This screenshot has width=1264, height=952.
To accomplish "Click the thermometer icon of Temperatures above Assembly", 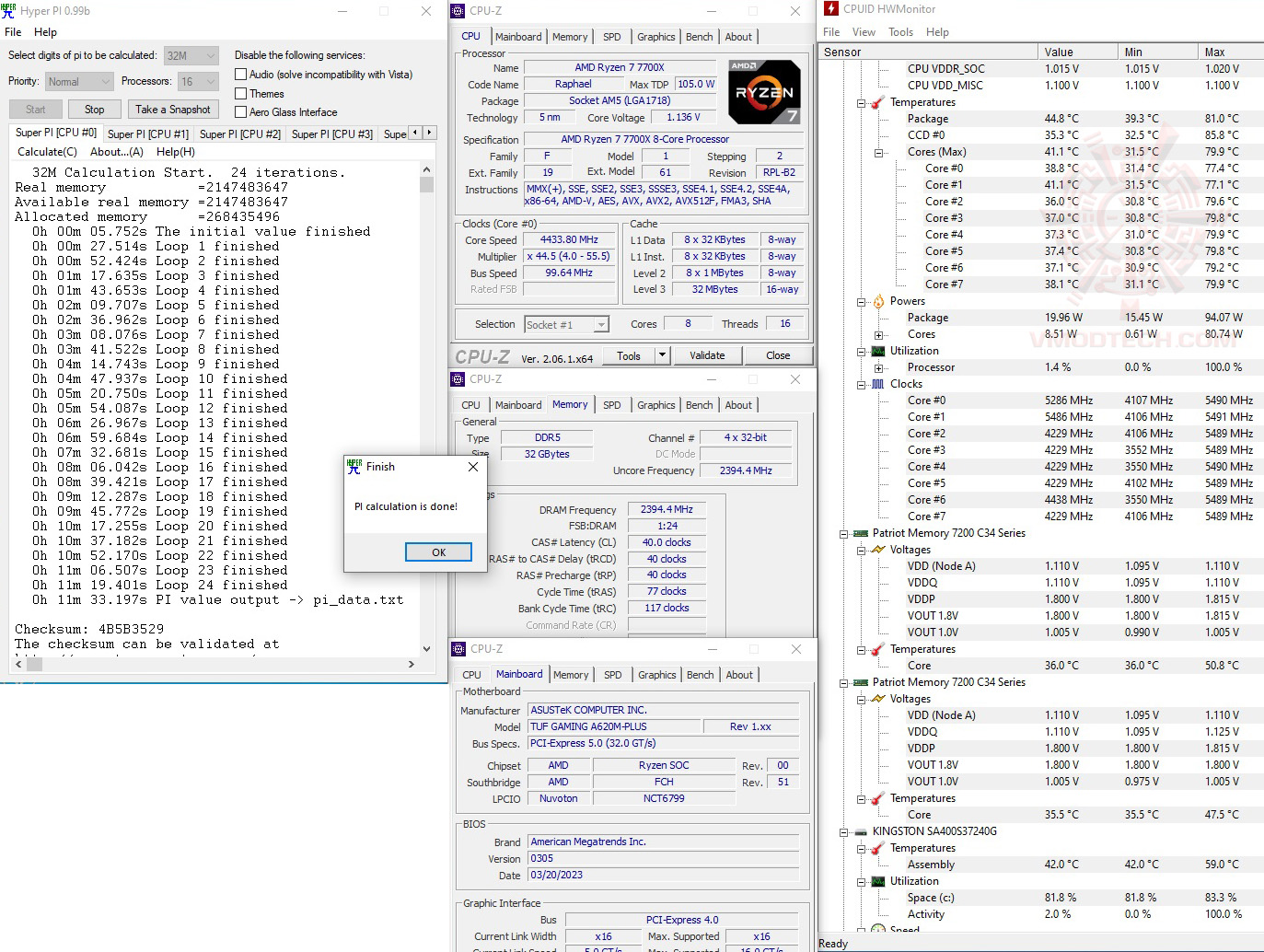I will coord(878,848).
